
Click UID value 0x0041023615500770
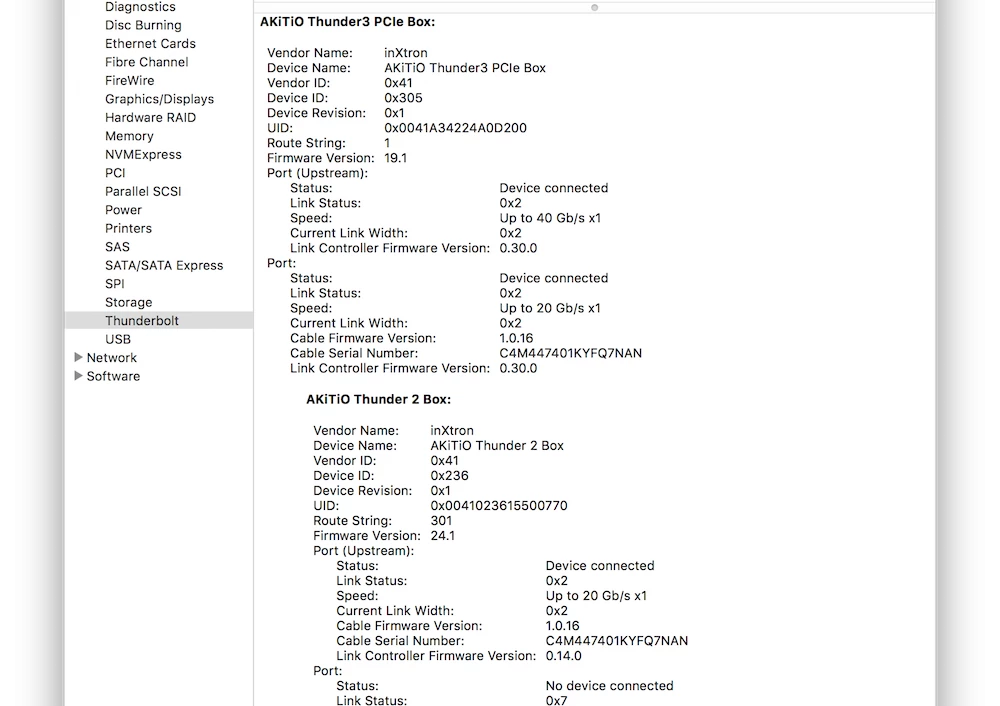coord(499,506)
